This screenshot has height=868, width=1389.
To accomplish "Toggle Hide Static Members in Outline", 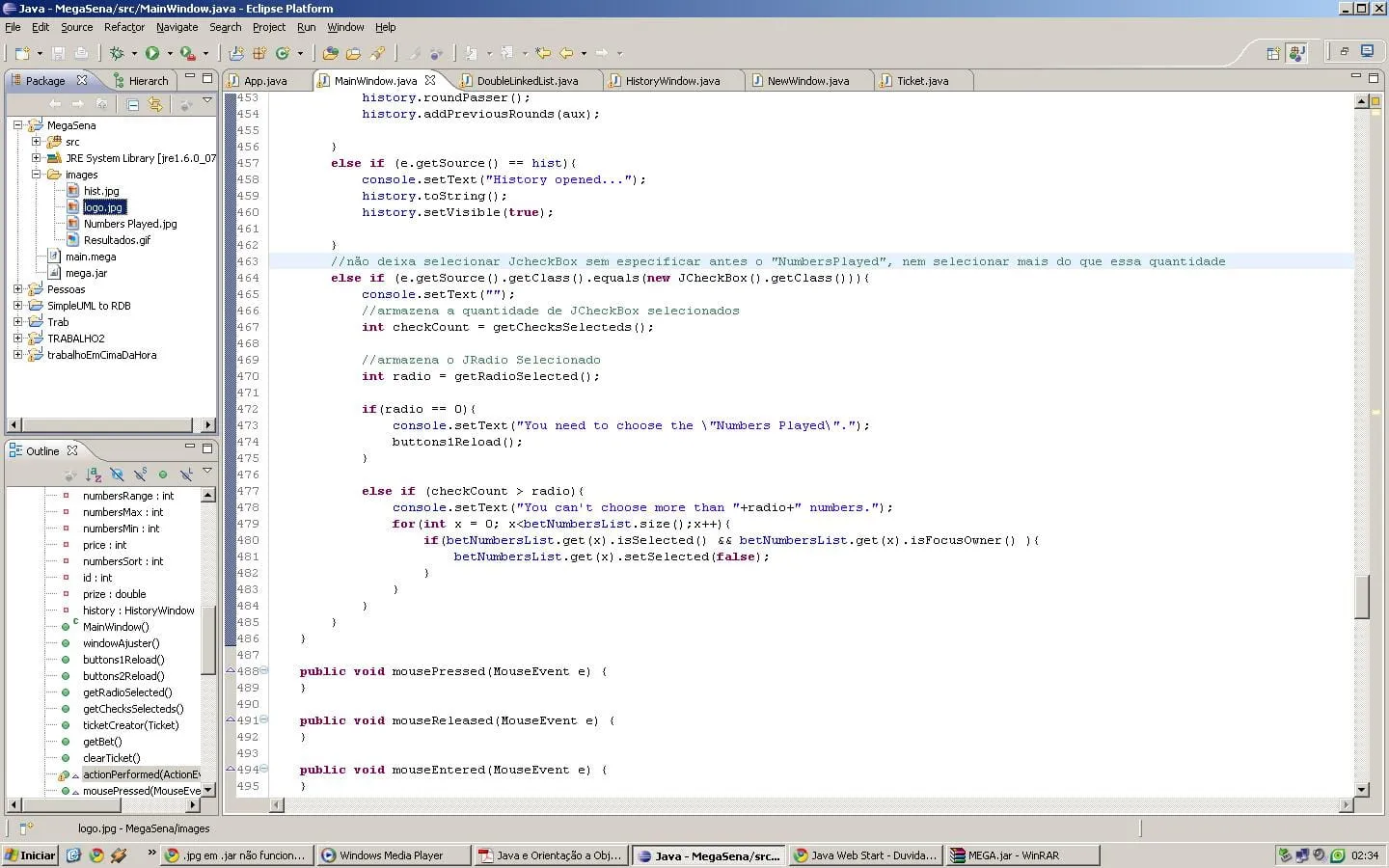I will coord(140,475).
